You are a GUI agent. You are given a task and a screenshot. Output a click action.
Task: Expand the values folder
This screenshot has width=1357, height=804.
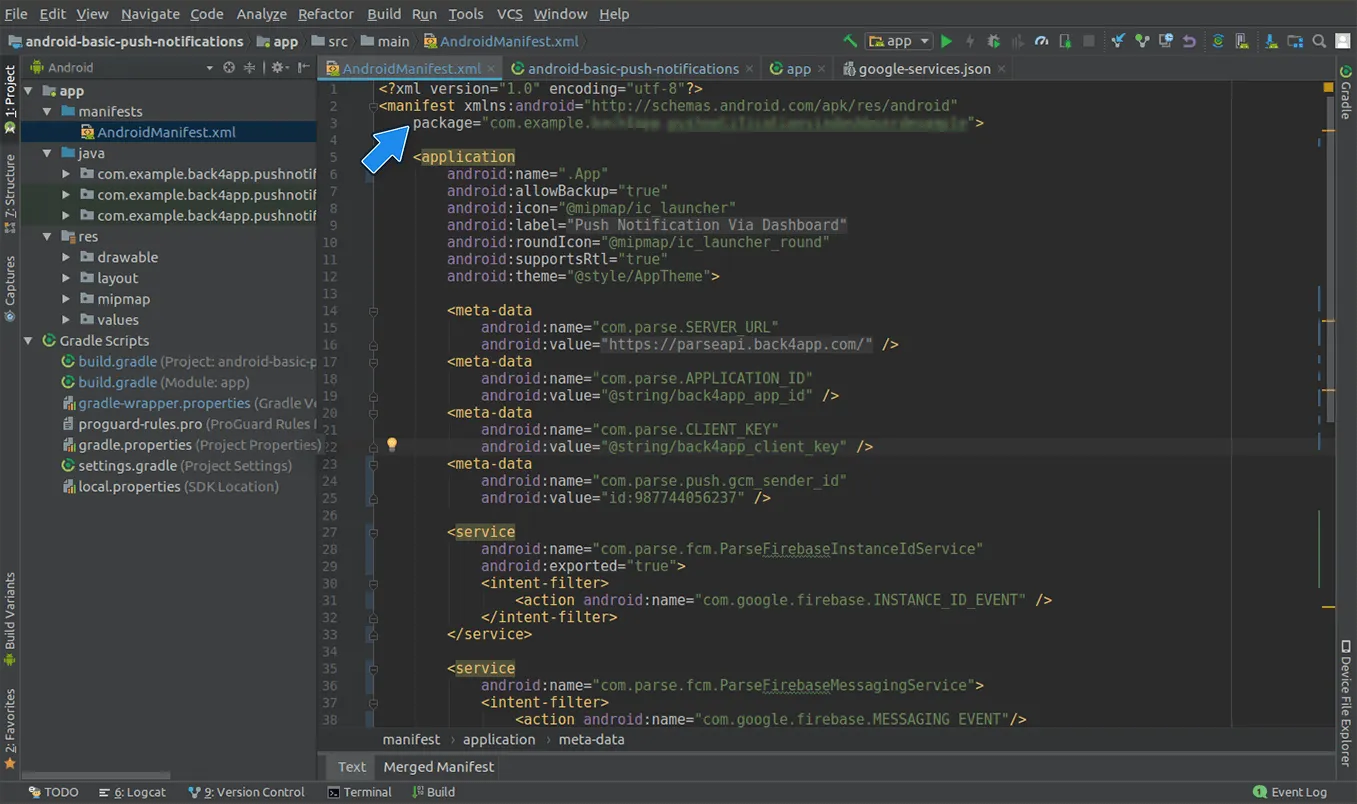coord(66,320)
